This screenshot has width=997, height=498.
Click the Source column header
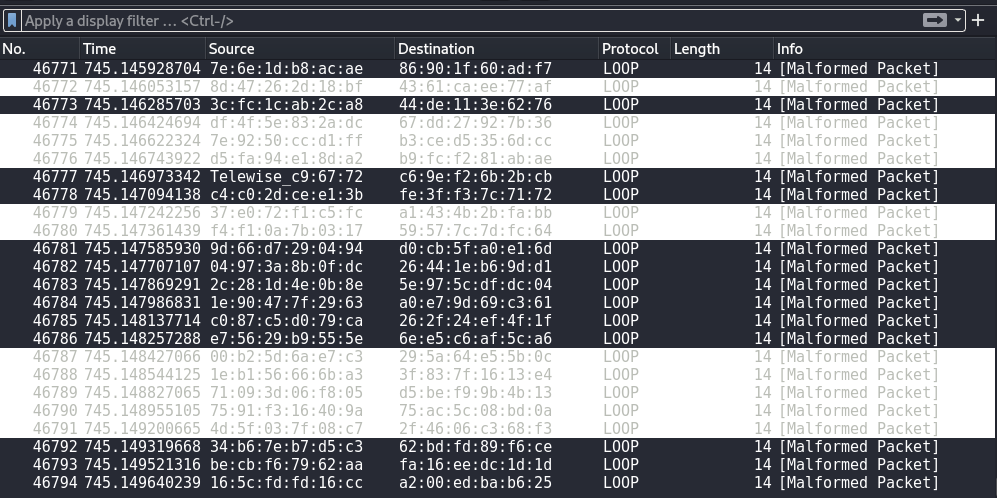click(231, 48)
